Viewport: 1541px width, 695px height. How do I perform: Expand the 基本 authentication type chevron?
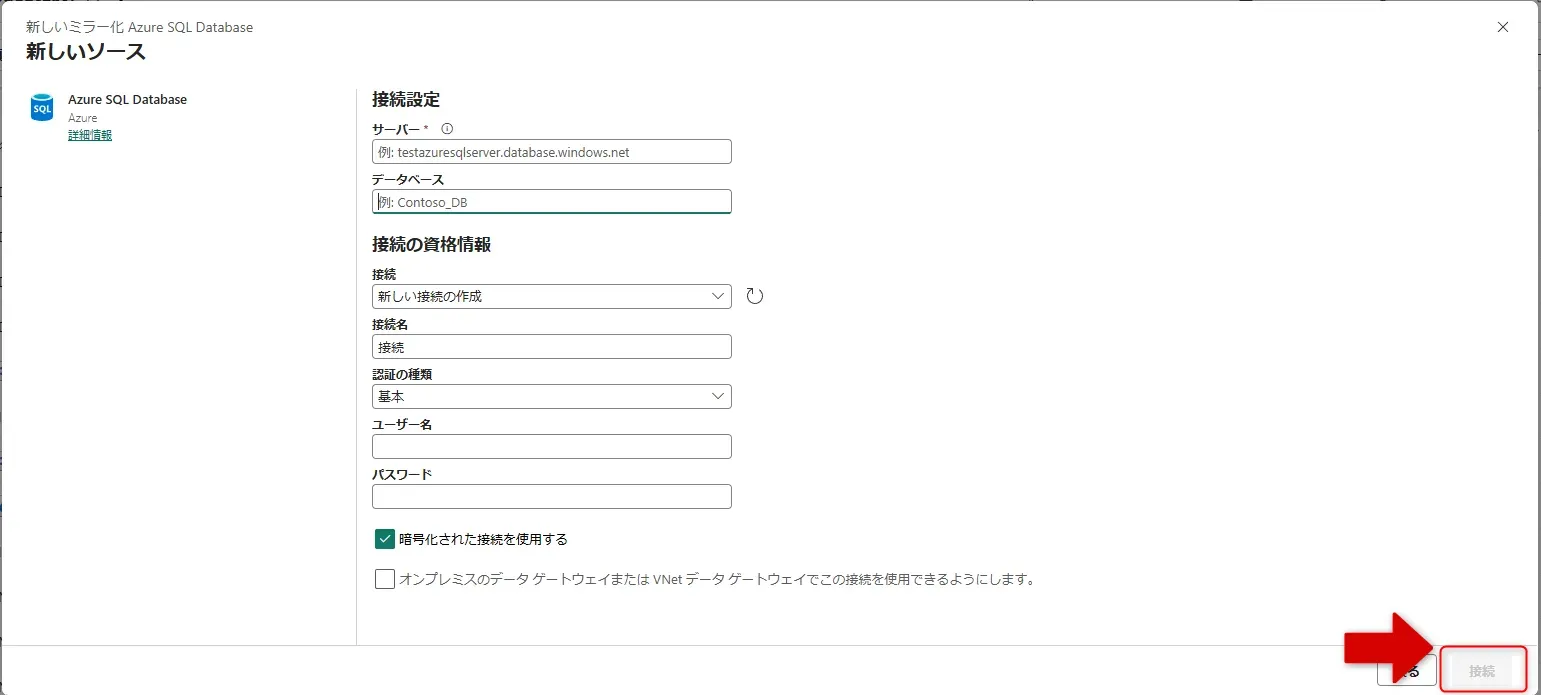tap(716, 396)
